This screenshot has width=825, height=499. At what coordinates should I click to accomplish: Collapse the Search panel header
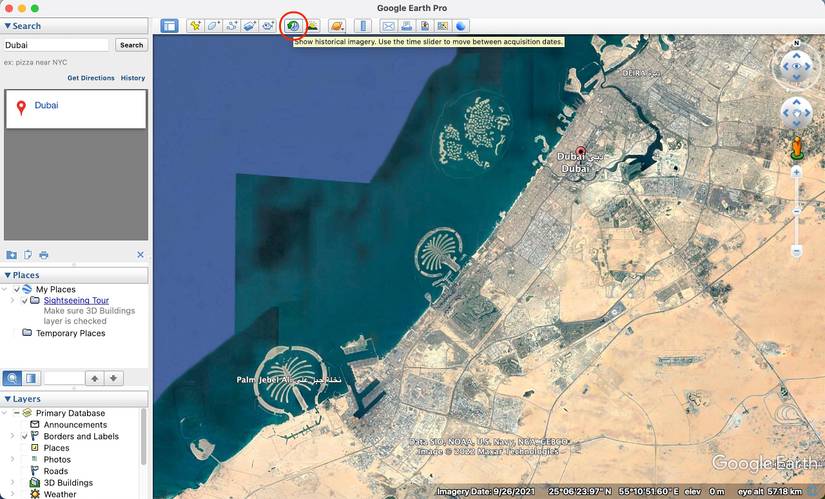point(75,26)
